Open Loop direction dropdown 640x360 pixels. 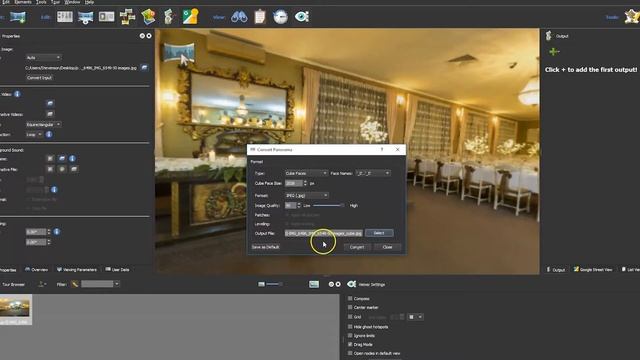(34, 134)
